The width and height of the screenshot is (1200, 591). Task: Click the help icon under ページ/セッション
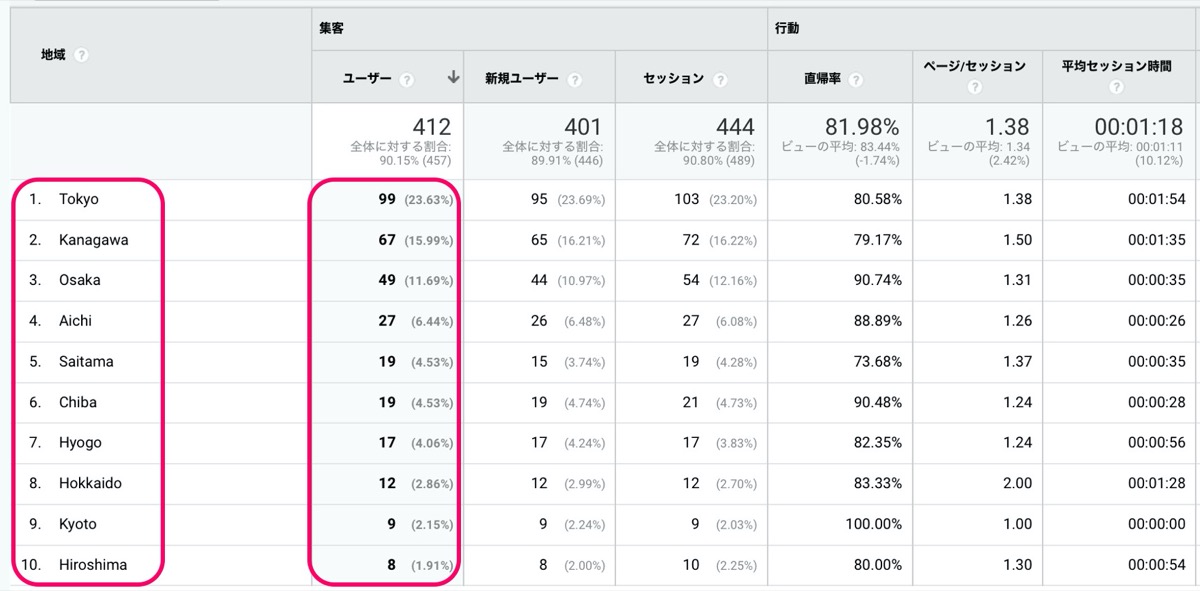point(977,88)
